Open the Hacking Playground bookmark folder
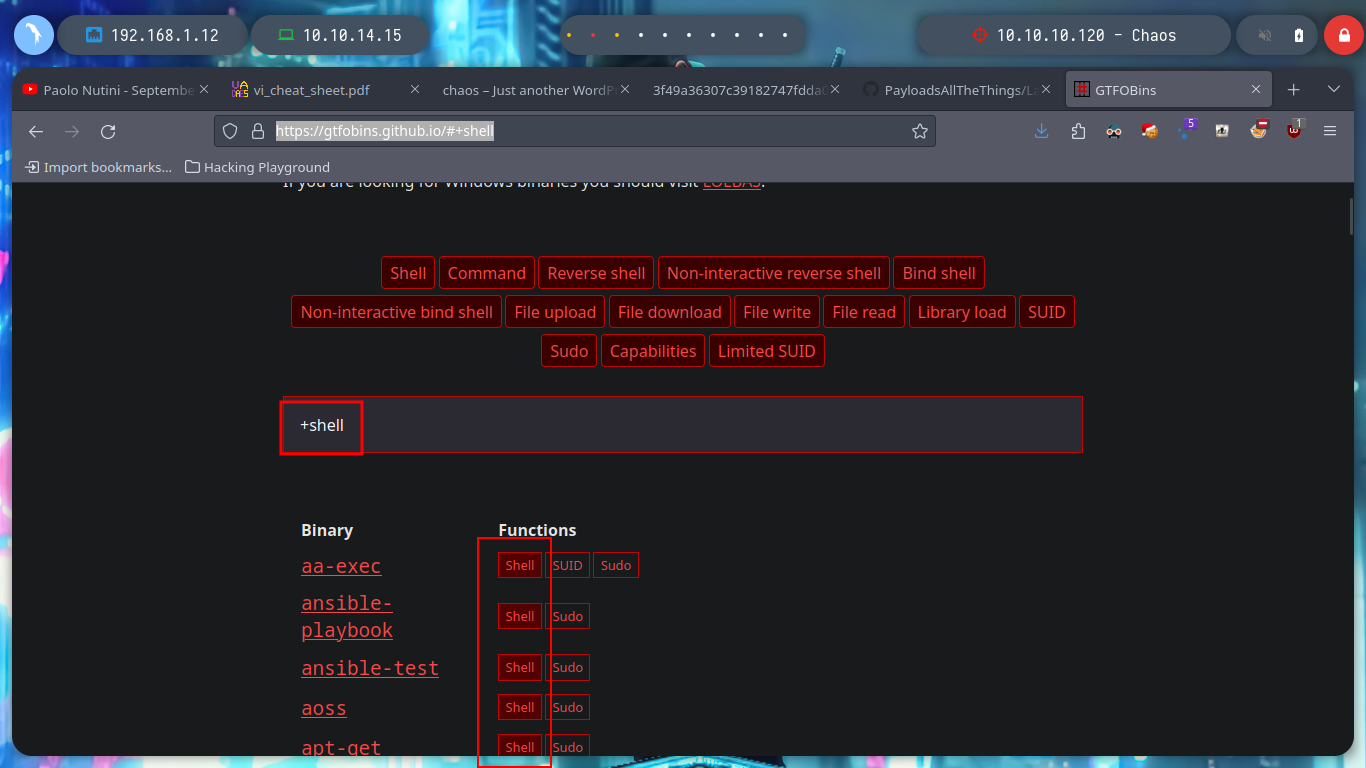The image size is (1366, 768). pos(257,167)
